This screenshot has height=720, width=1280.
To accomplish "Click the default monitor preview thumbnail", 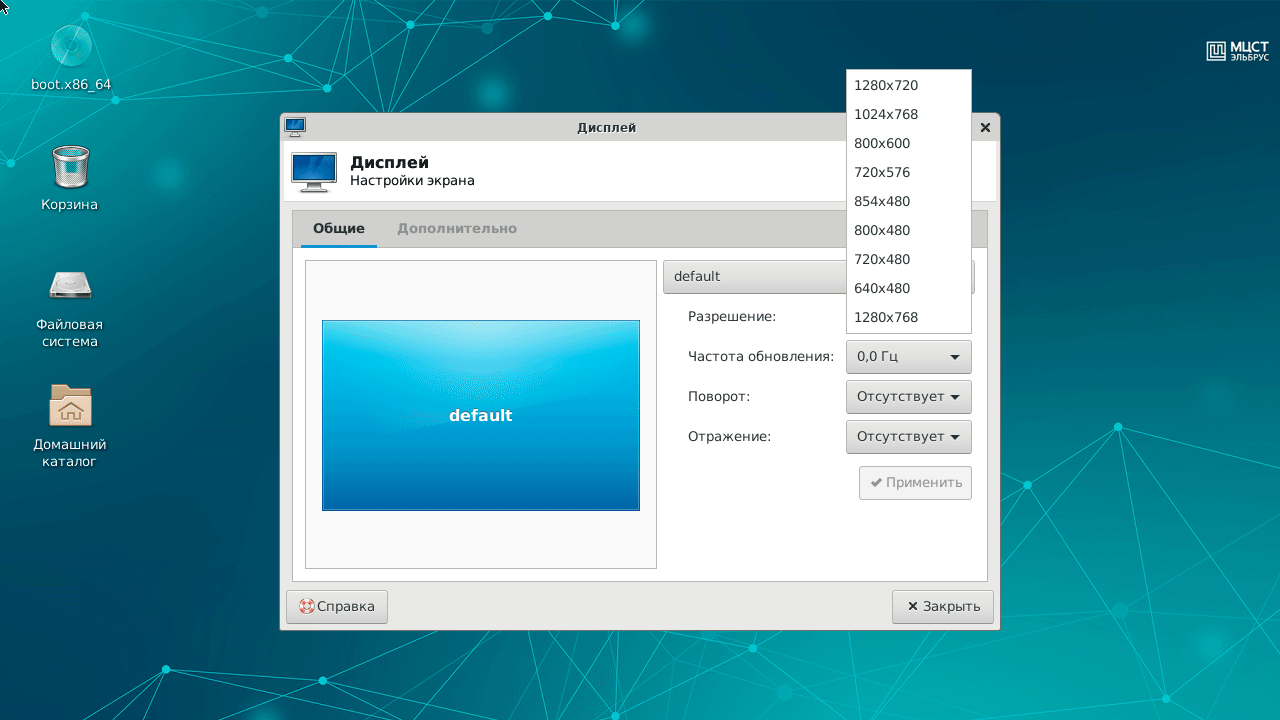I will 481,415.
